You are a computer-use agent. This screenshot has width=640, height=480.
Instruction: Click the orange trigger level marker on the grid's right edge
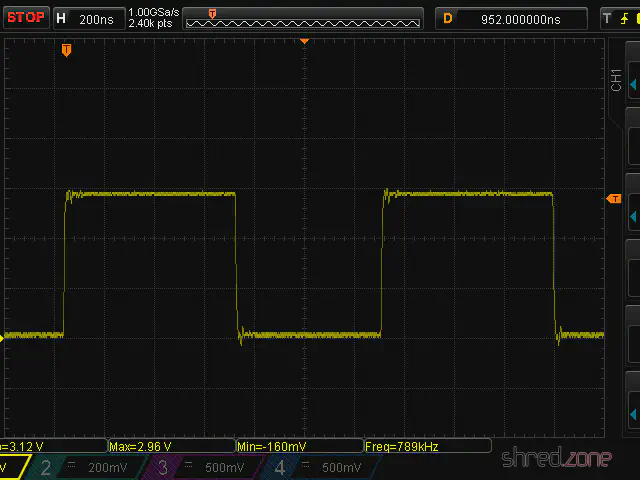coord(613,199)
